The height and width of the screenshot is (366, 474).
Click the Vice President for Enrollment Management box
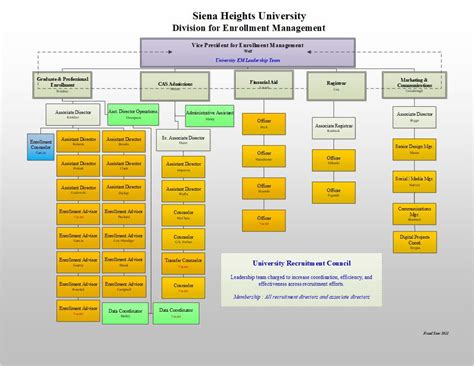click(248, 53)
